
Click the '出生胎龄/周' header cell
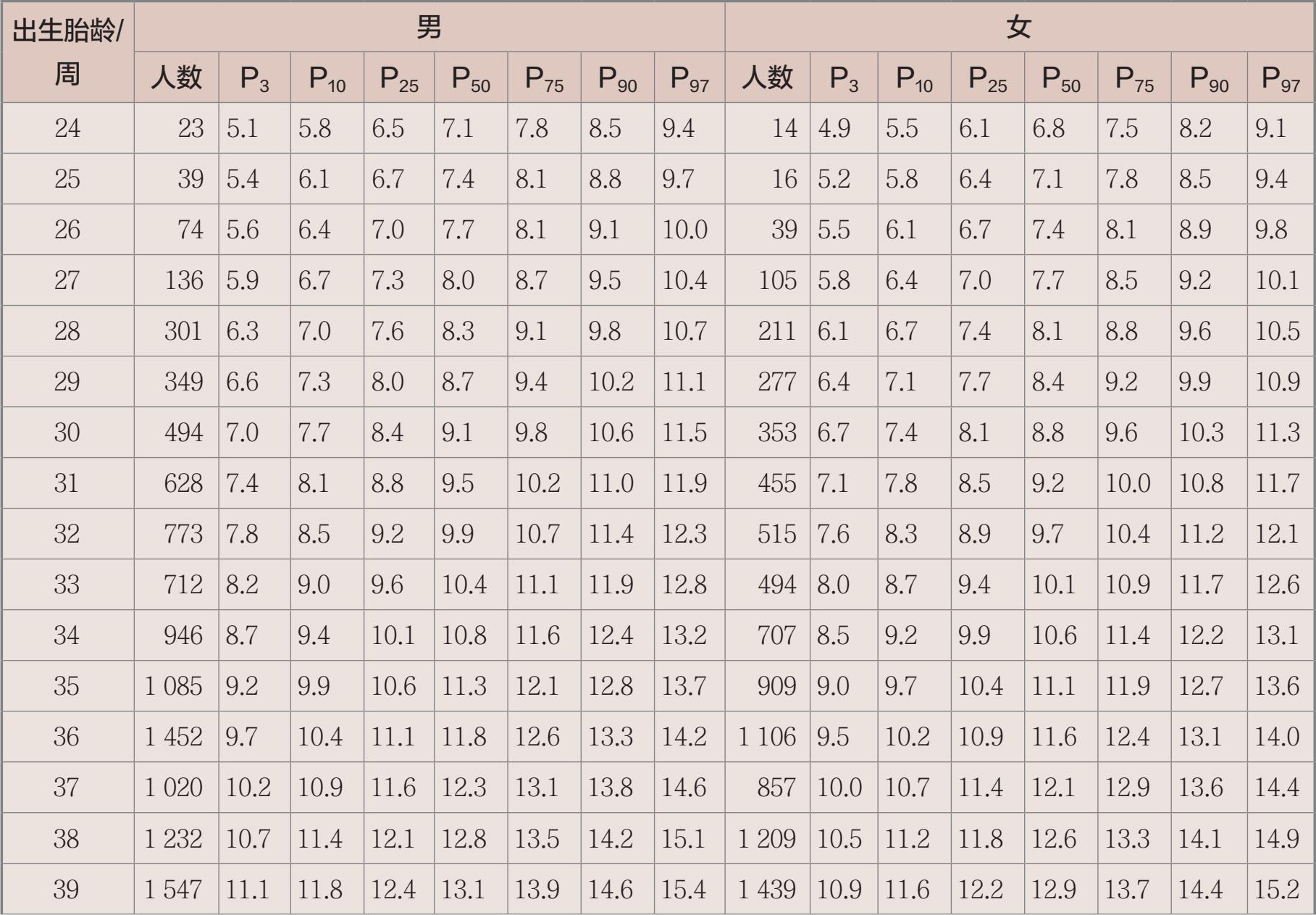(x=67, y=52)
